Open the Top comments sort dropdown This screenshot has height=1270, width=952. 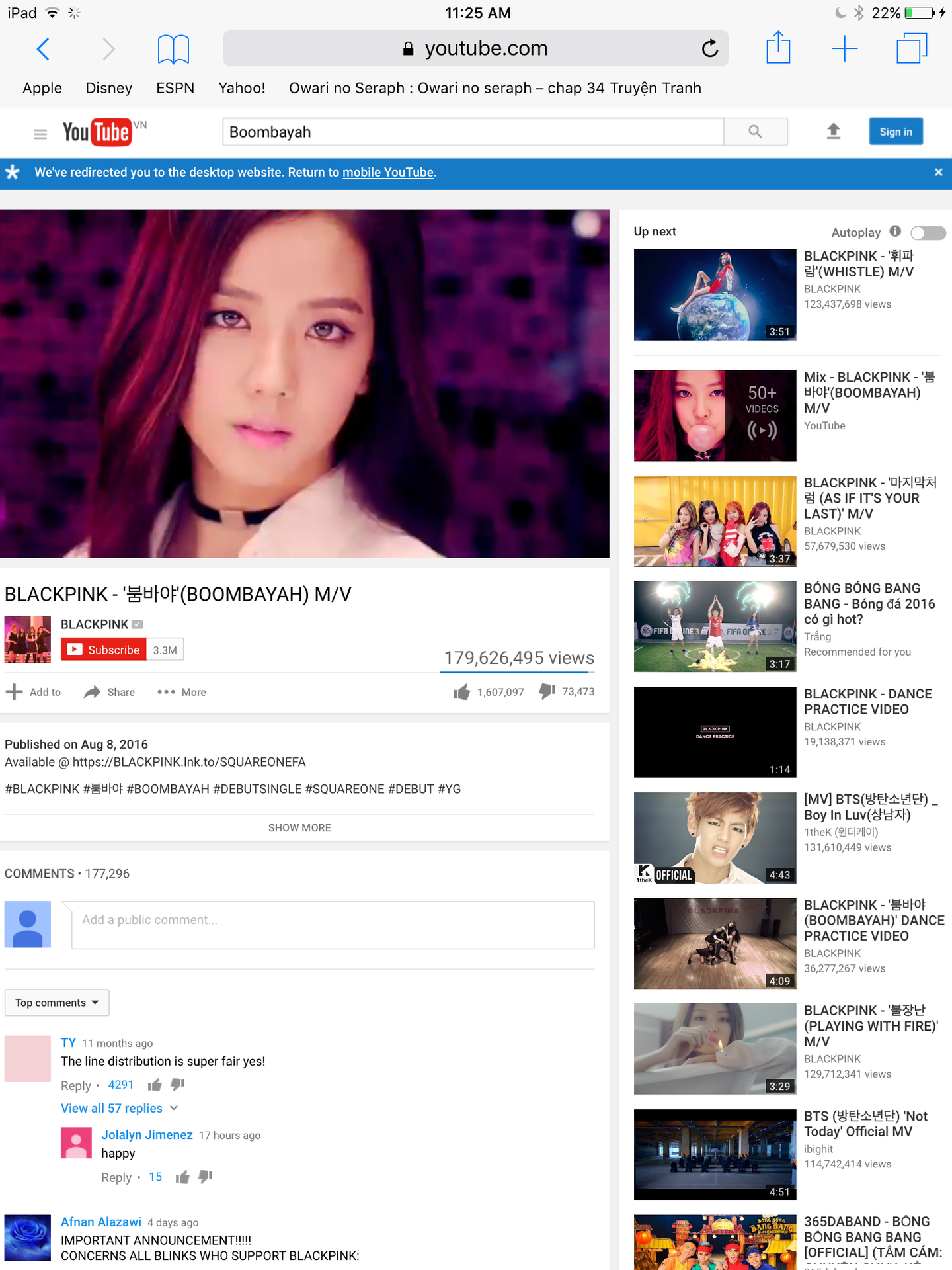pyautogui.click(x=57, y=1003)
